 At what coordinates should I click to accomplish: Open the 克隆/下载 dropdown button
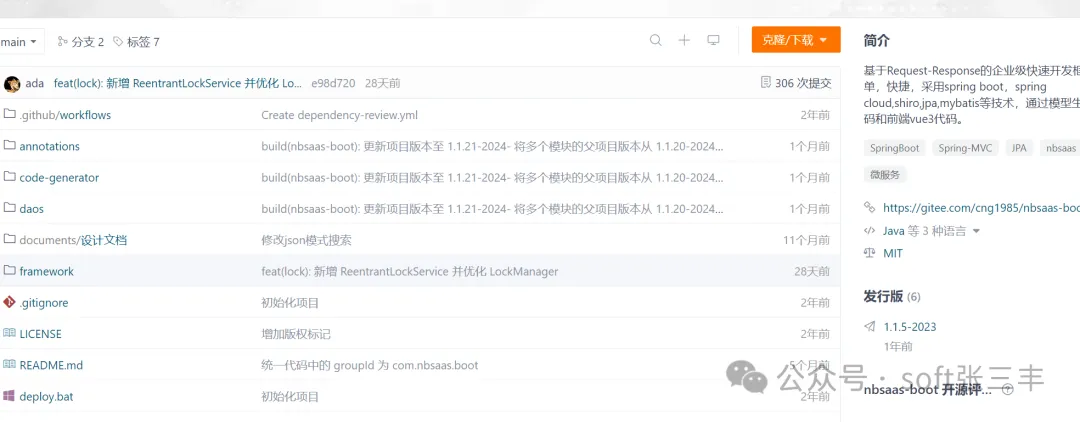point(796,40)
